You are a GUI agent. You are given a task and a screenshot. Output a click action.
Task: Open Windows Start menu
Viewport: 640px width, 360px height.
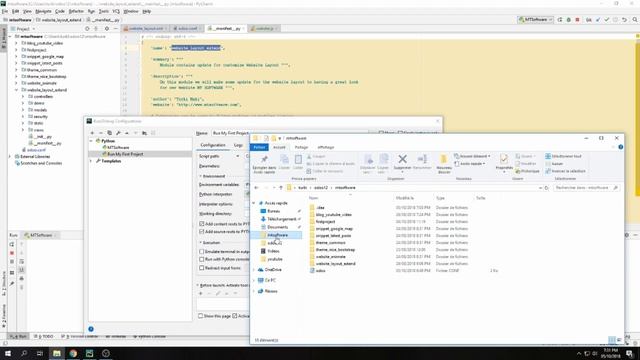7,353
